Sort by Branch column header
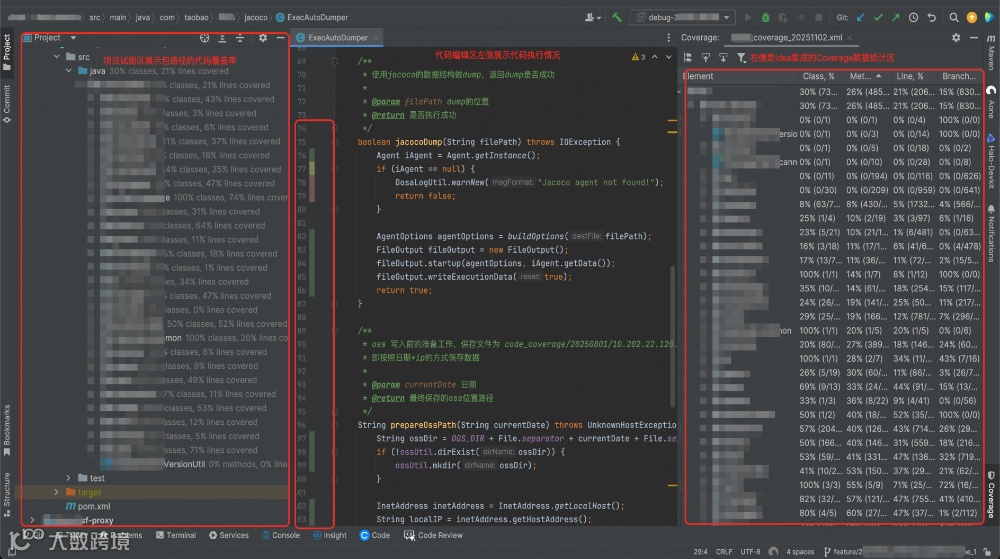The width and height of the screenshot is (1000, 559). click(x=959, y=76)
